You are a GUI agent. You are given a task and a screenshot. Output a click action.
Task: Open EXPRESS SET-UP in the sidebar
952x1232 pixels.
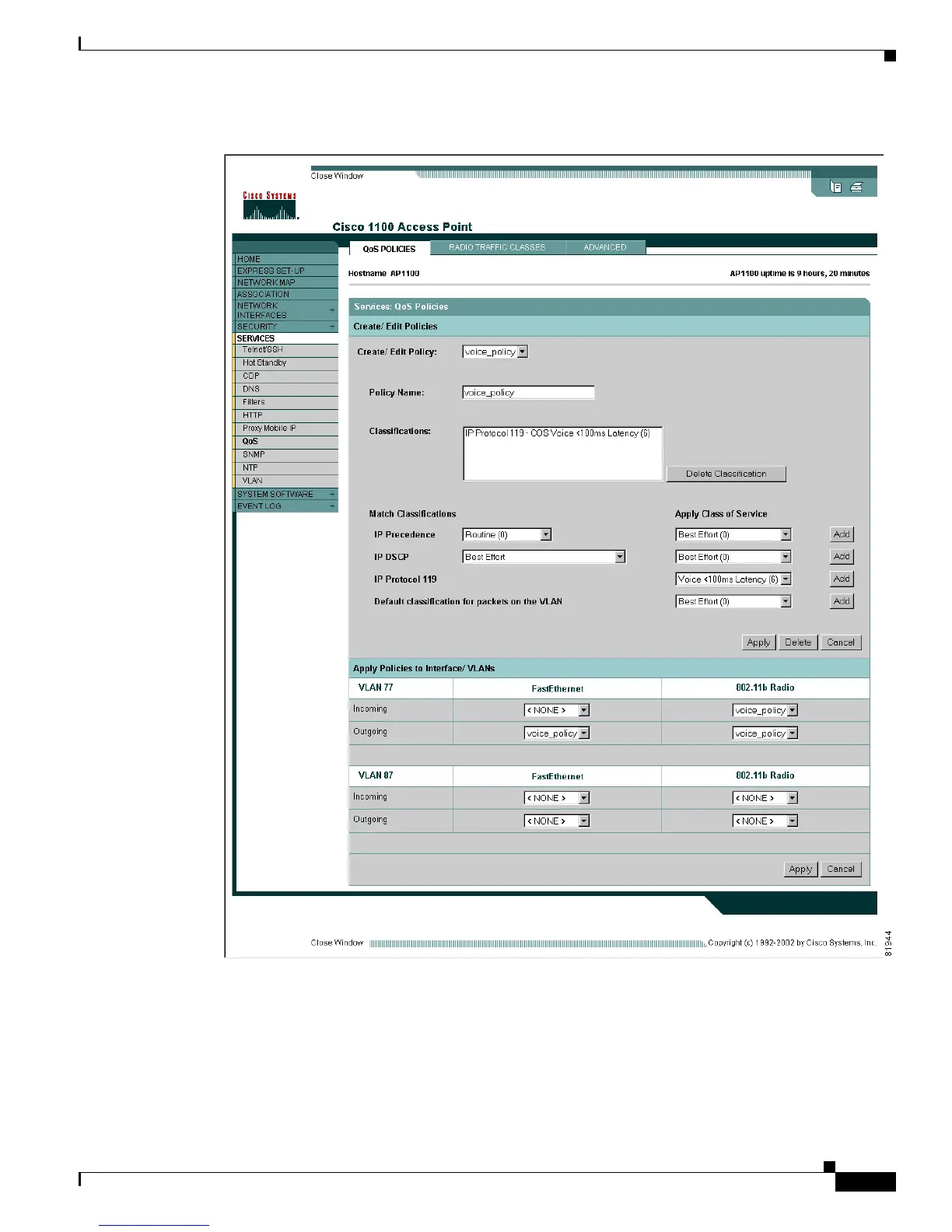click(285, 271)
